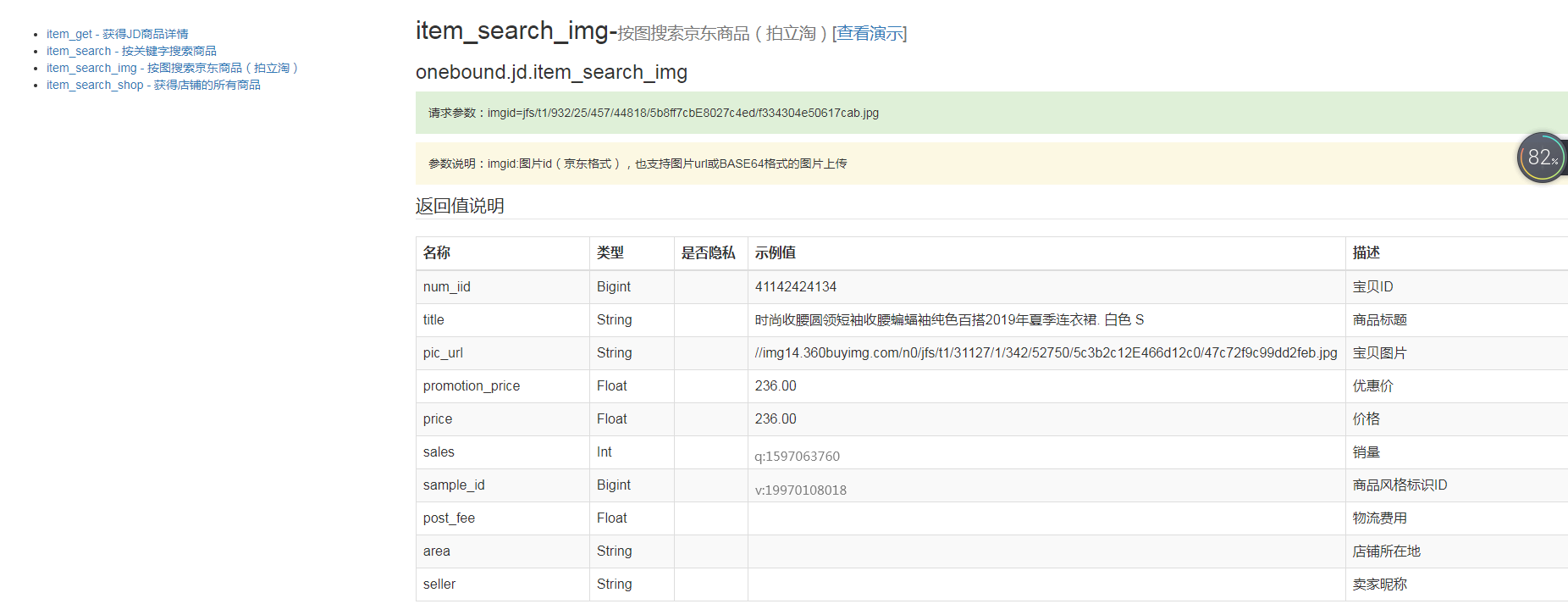The height and width of the screenshot is (615, 1568).
Task: Click the v:19970108018 example value
Action: (801, 490)
